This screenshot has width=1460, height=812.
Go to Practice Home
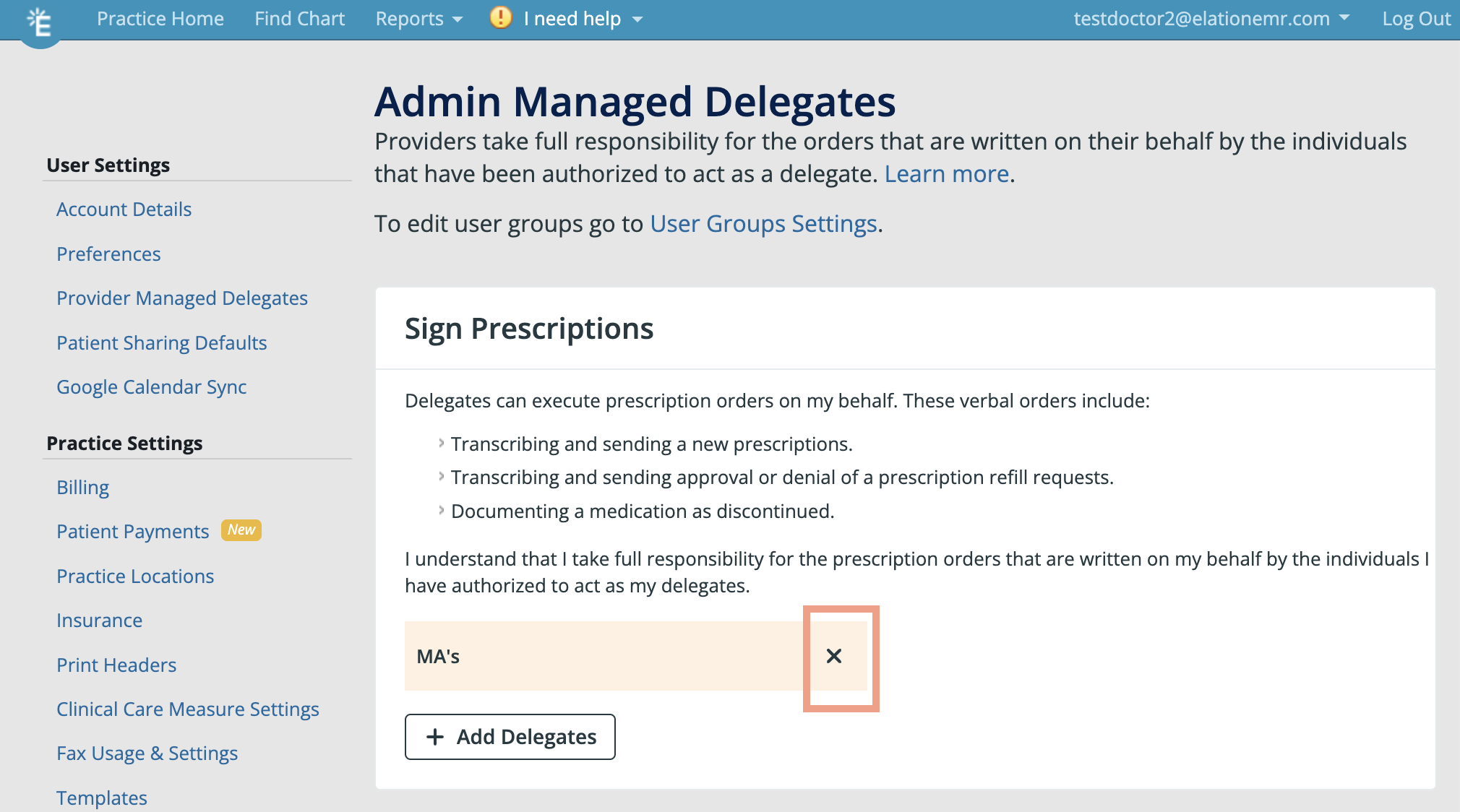160,19
